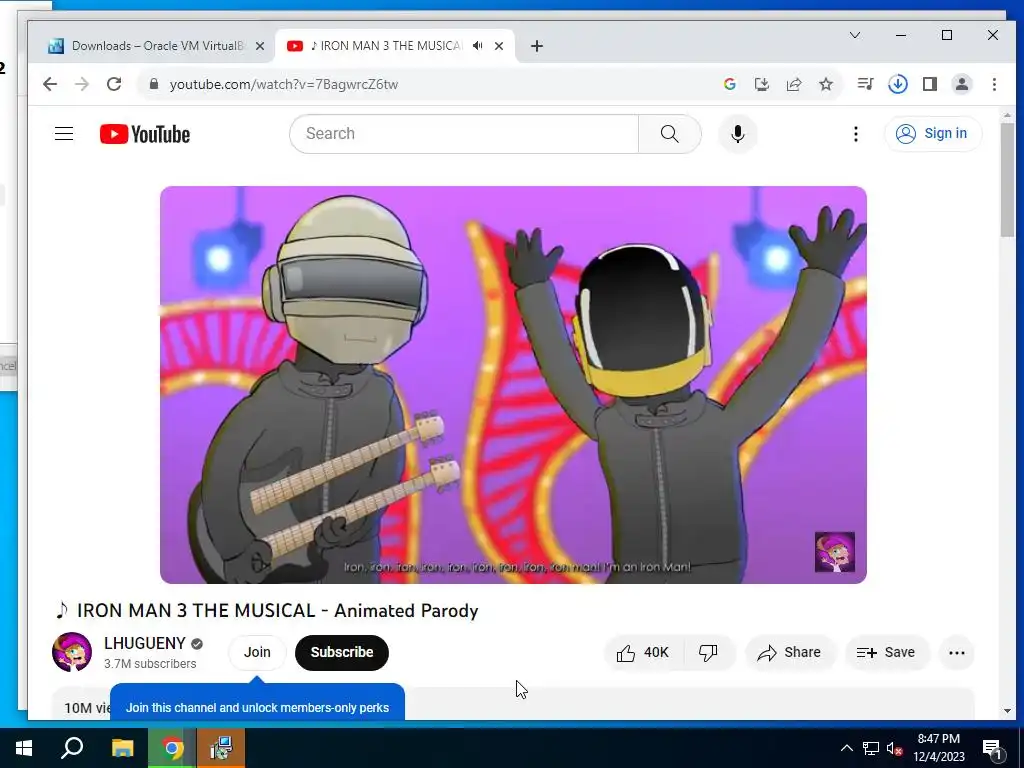The width and height of the screenshot is (1024, 768).
Task: Install app icon in the address bar
Action: point(761,84)
